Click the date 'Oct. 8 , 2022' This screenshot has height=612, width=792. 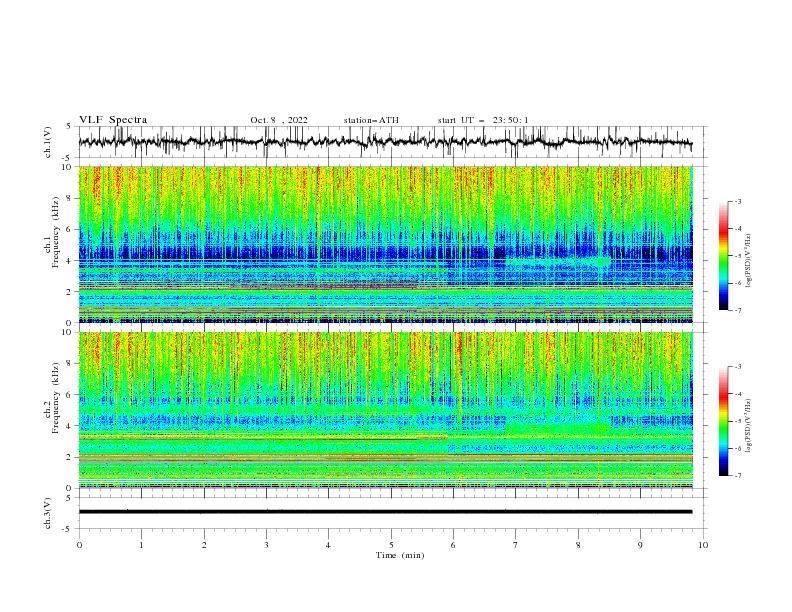coord(279,120)
